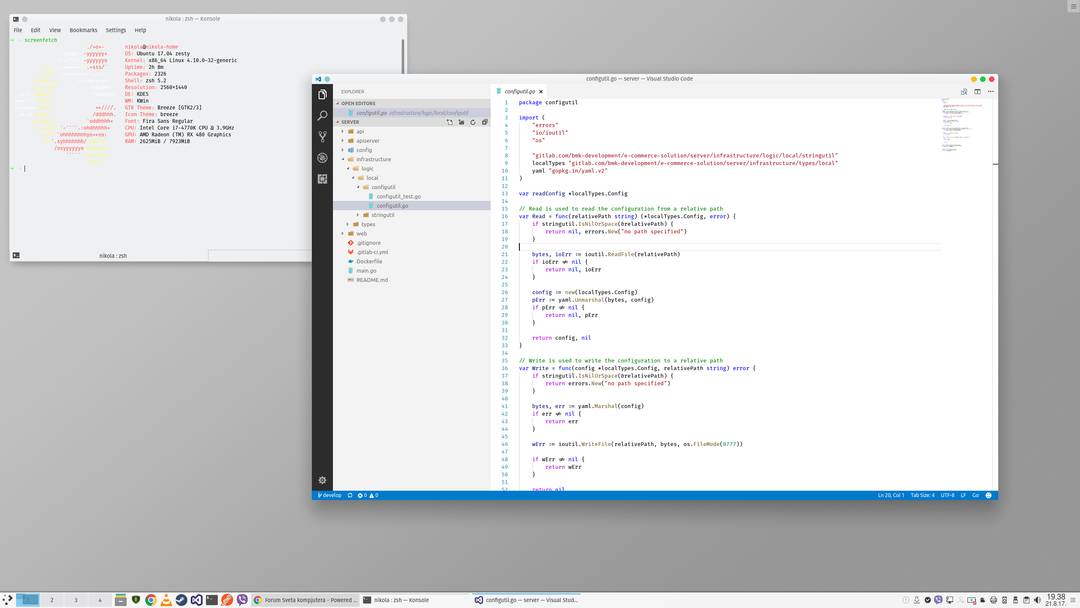
Task: Open the volume control from the system tray
Action: click(x=1037, y=600)
